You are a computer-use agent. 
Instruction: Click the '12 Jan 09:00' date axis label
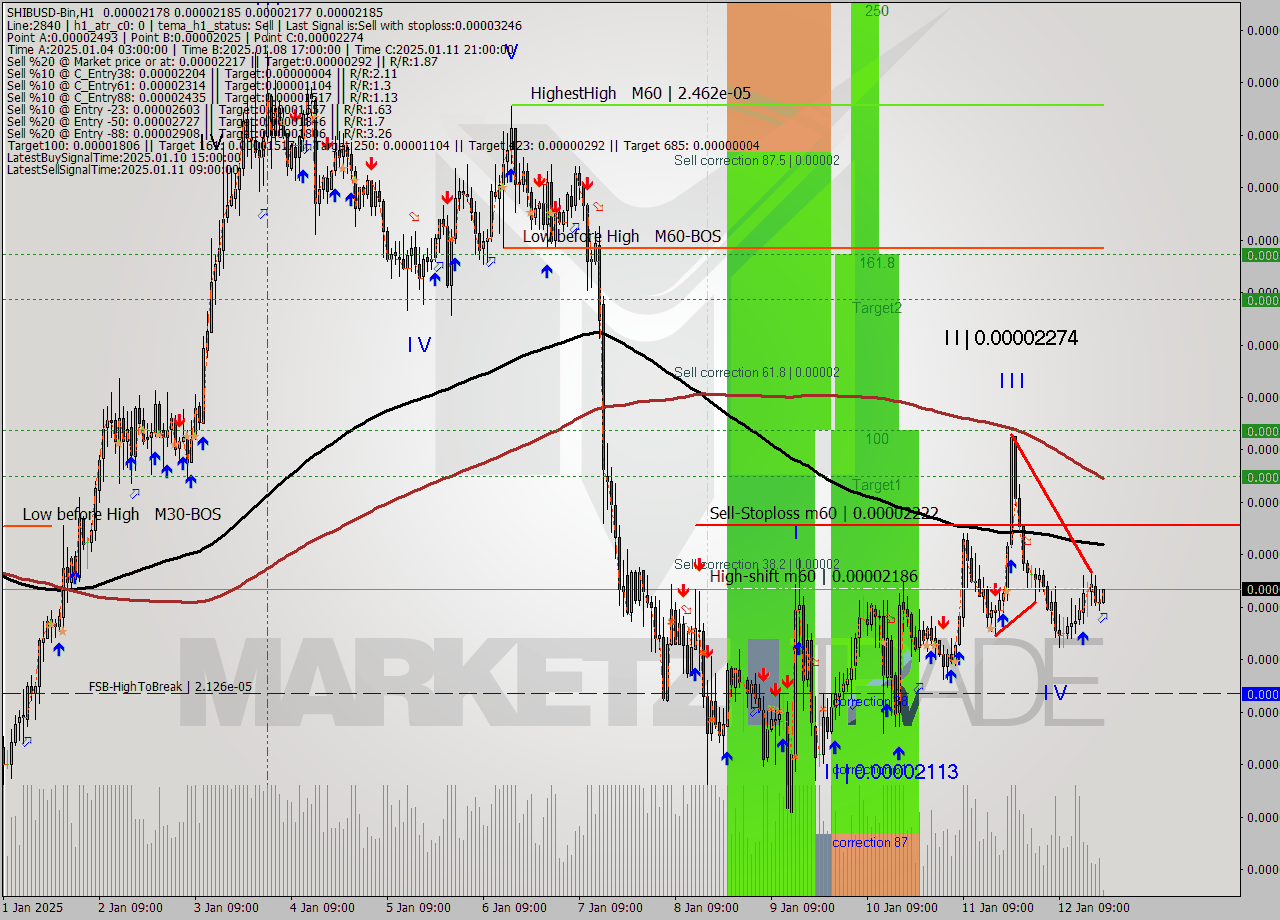pyautogui.click(x=1094, y=908)
